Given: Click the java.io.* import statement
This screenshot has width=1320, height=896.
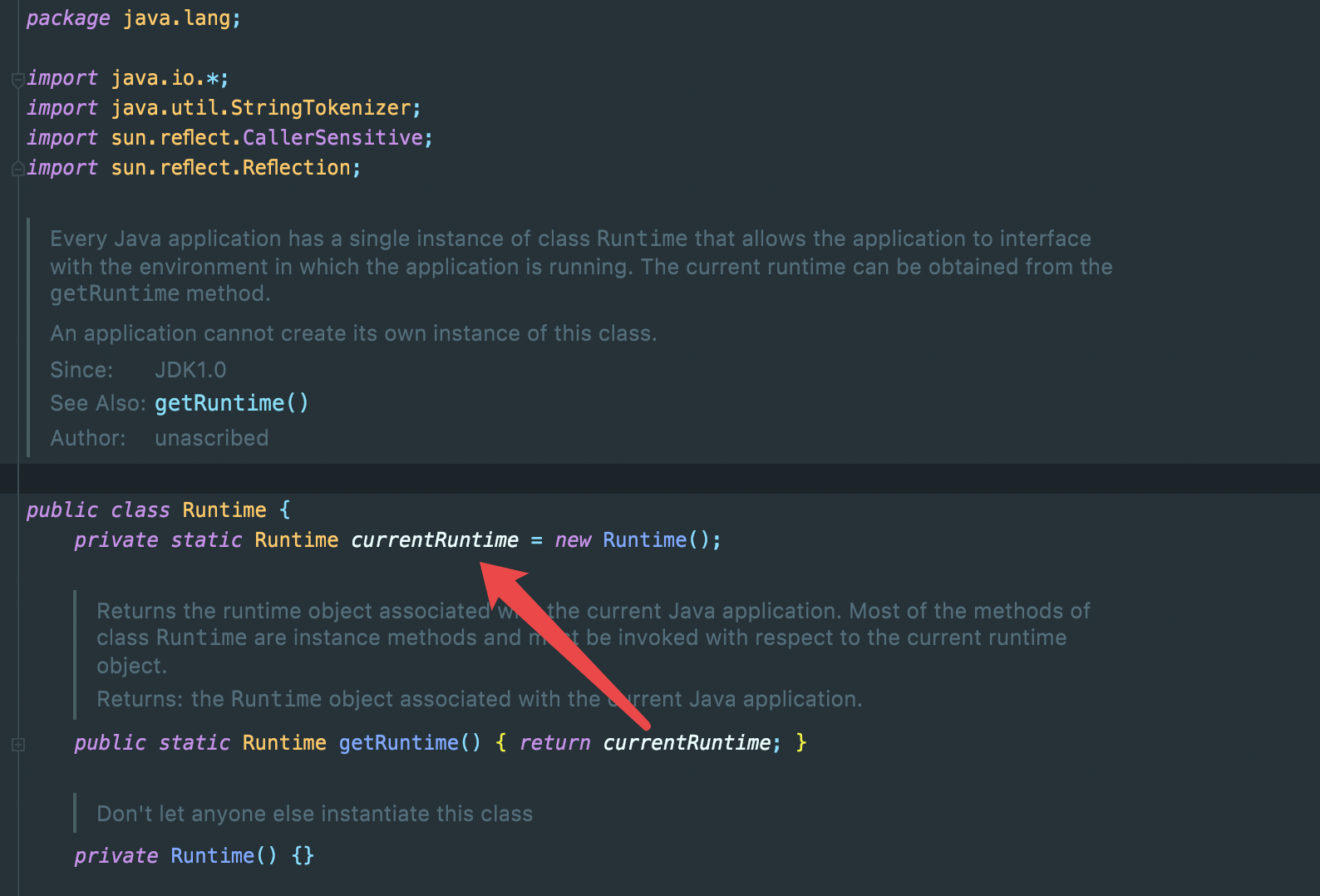Looking at the screenshot, I should [128, 78].
